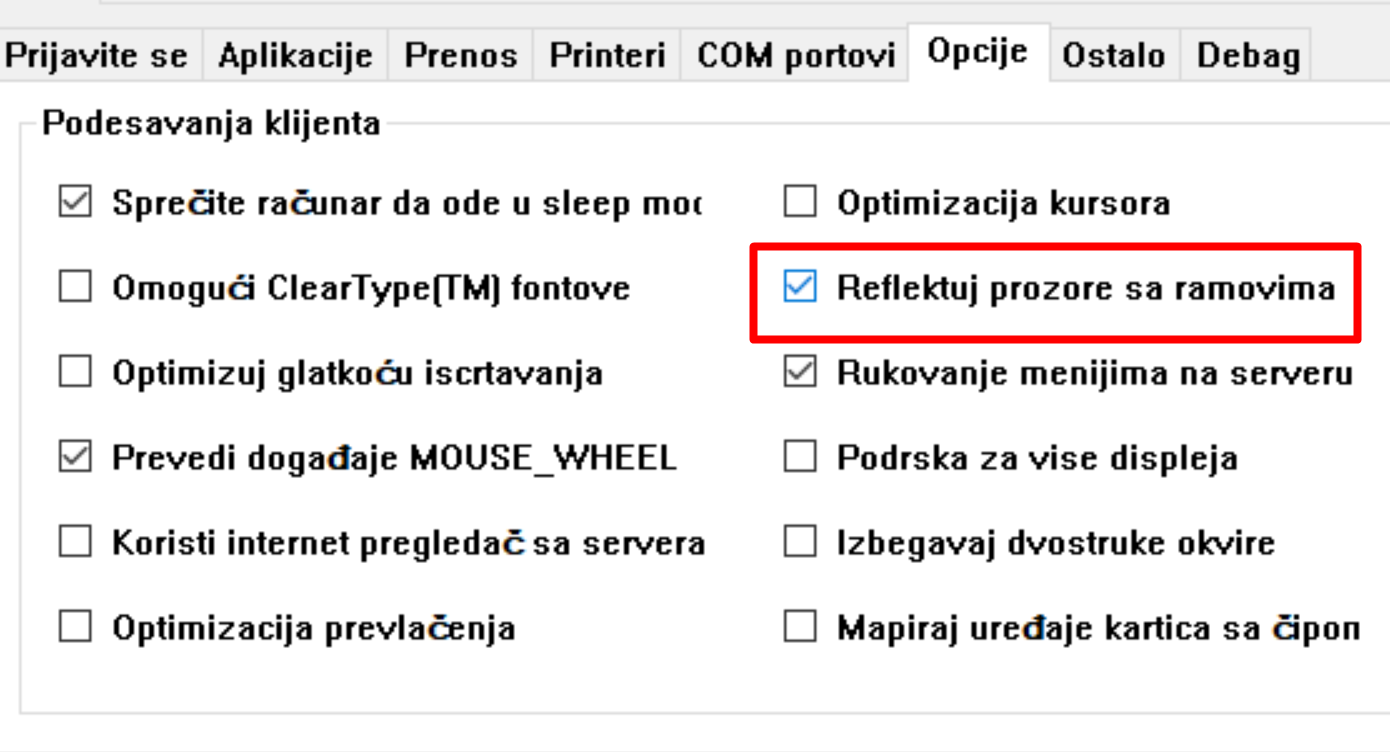Open the Prijavite se tab
Viewport: 1390px width, 752px height.
[x=96, y=55]
